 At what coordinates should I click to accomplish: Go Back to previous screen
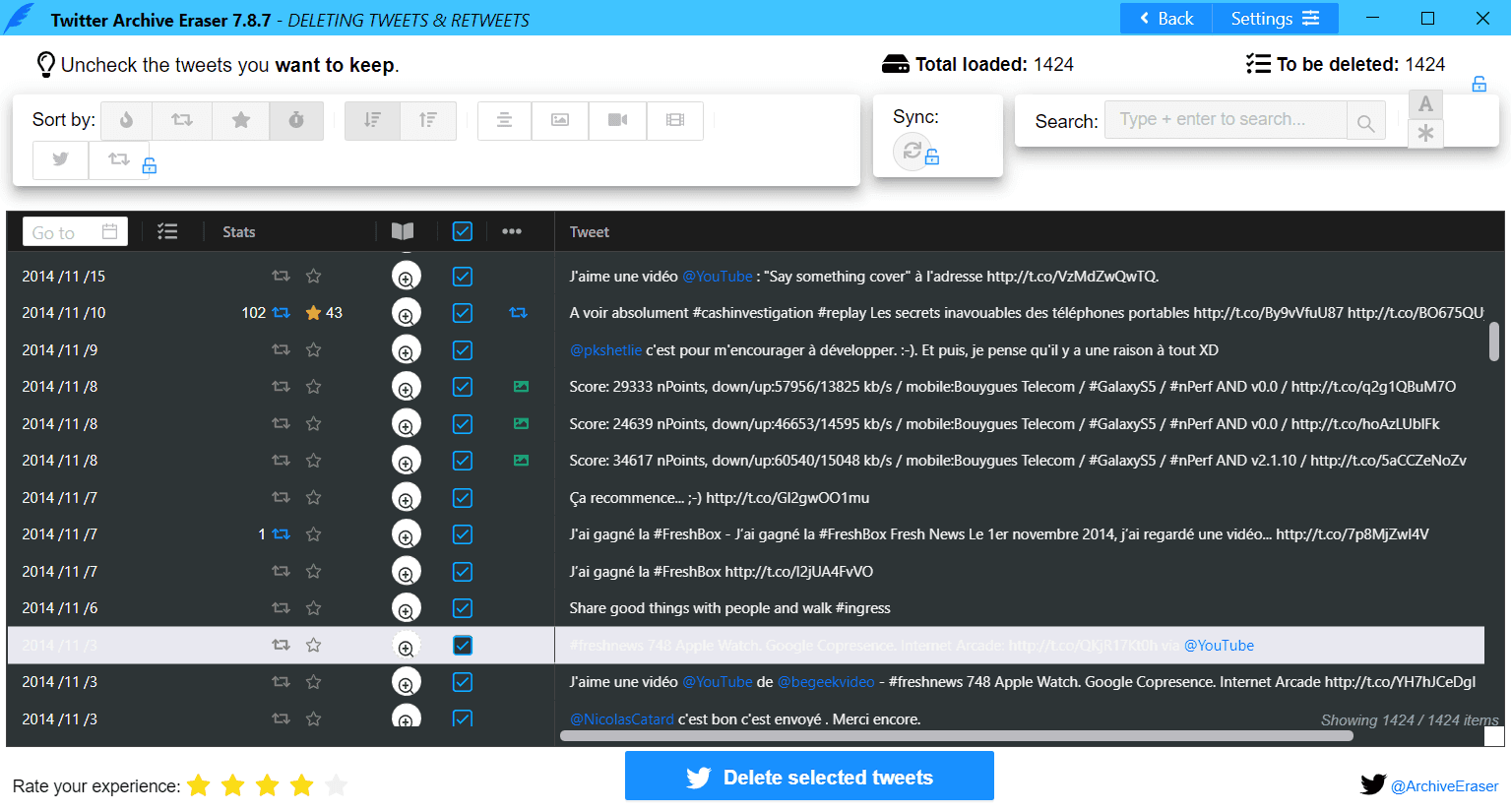click(1165, 19)
